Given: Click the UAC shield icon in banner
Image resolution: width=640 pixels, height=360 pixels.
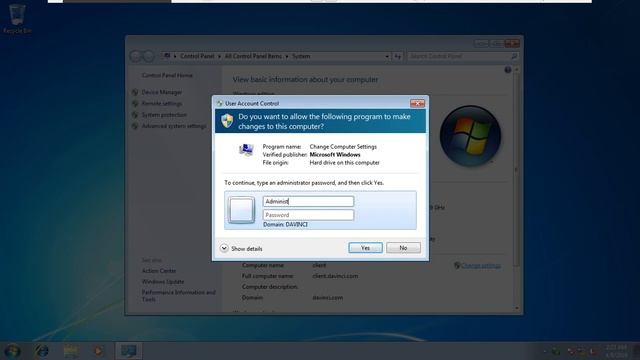Looking at the screenshot, I should click(x=227, y=121).
